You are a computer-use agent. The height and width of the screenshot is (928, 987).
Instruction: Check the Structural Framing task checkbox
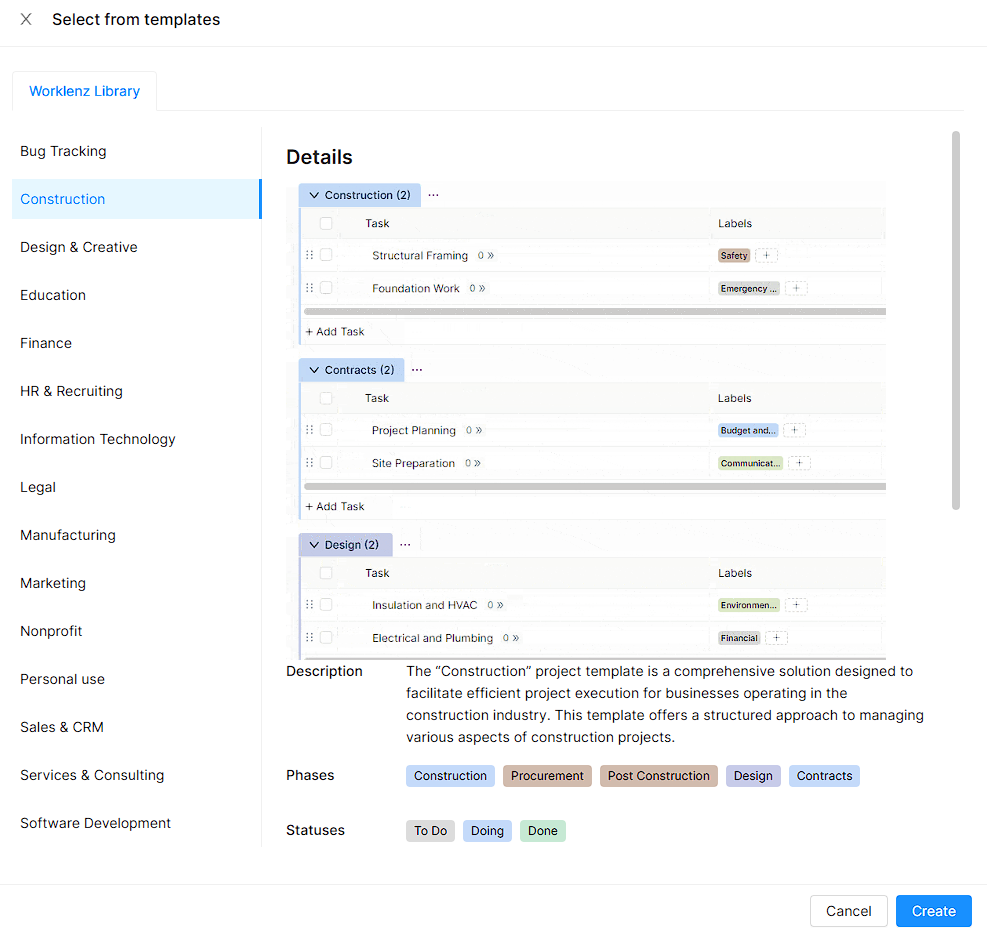(x=326, y=256)
